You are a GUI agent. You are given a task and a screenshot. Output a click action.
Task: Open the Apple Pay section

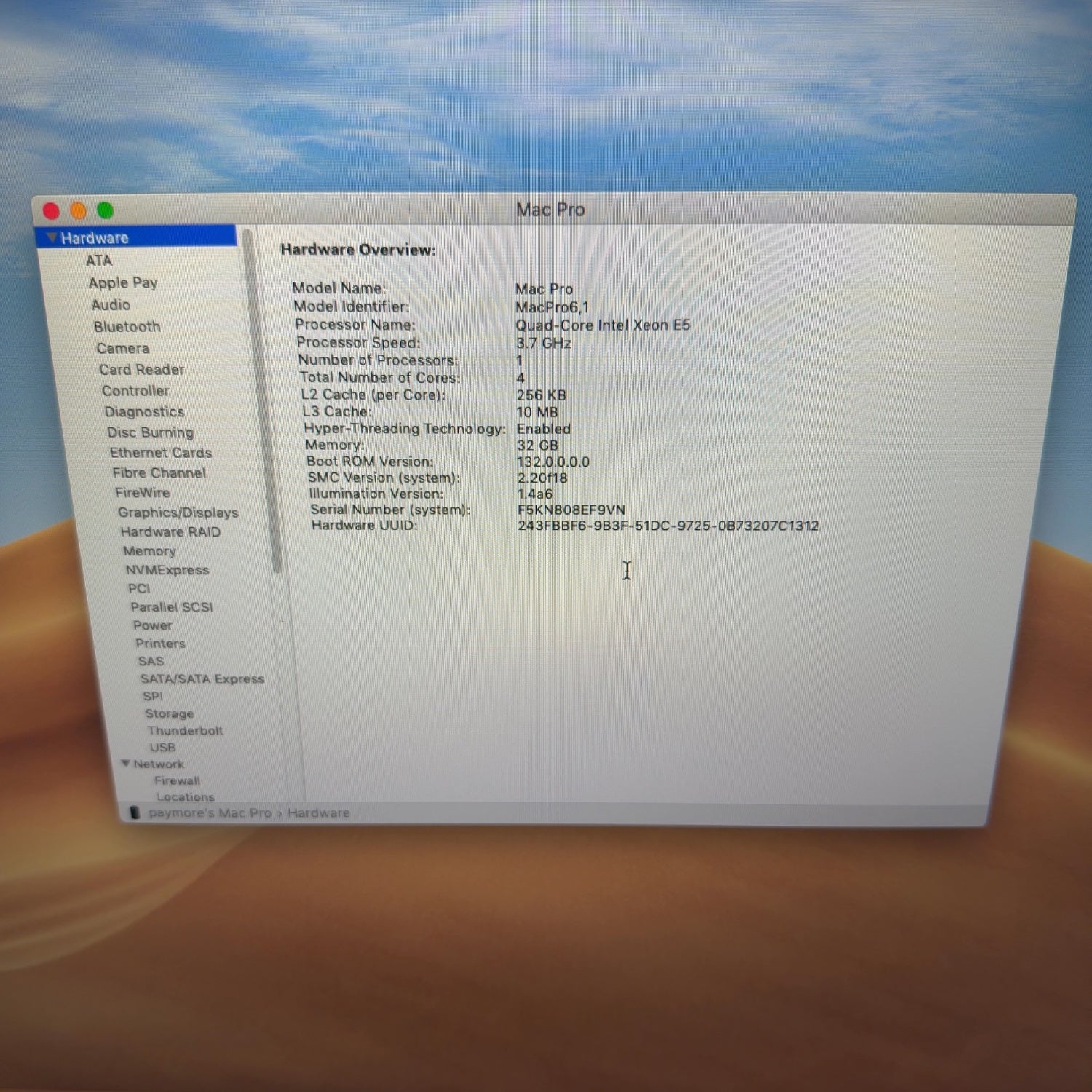point(123,282)
